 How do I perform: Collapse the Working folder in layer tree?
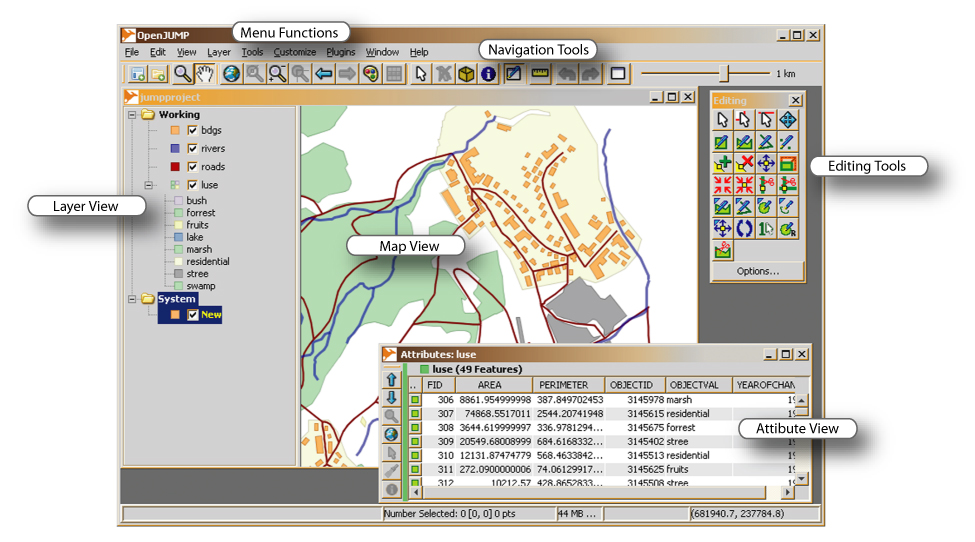coord(131,115)
